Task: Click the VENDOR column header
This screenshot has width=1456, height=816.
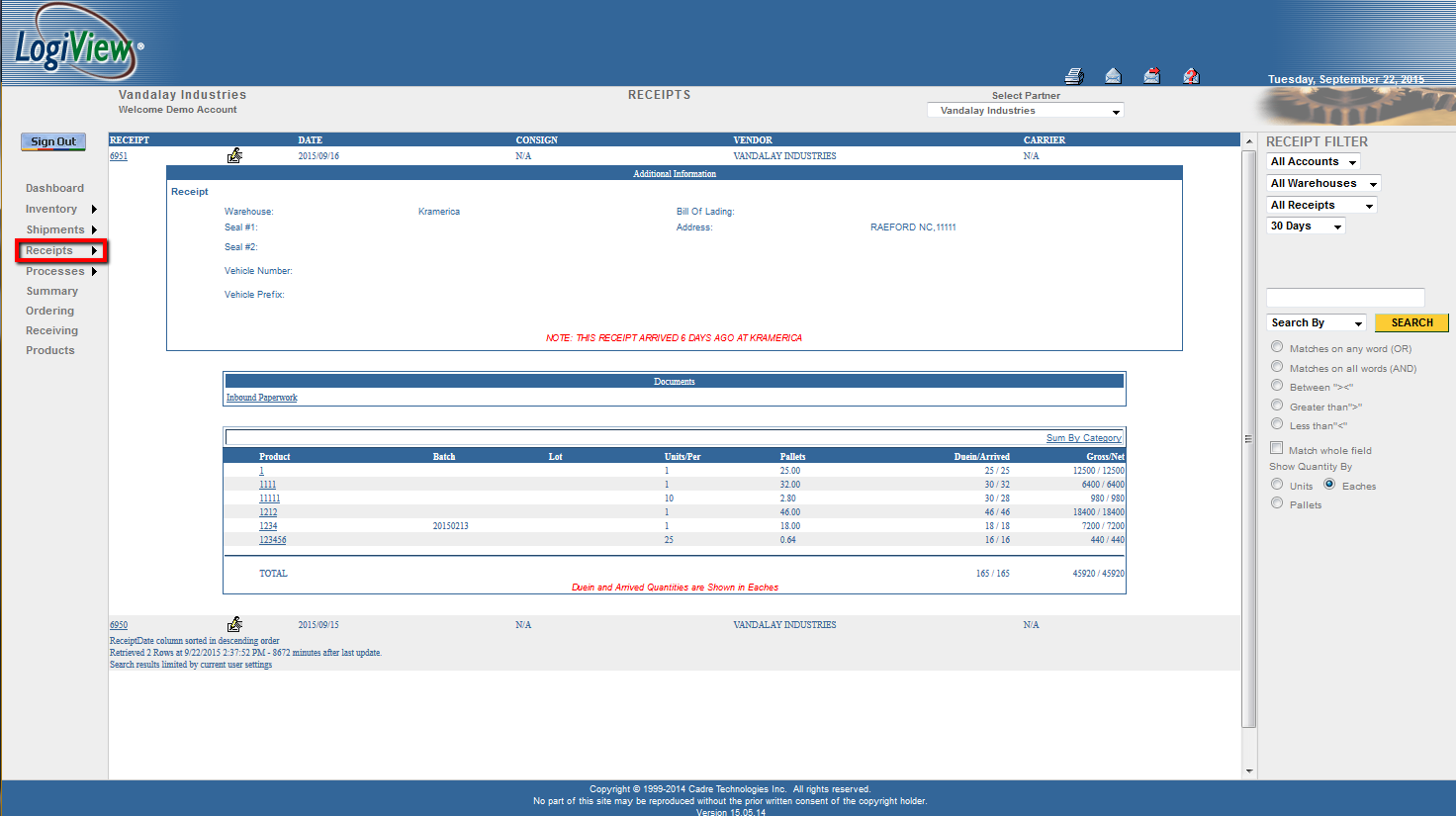Action: 753,140
